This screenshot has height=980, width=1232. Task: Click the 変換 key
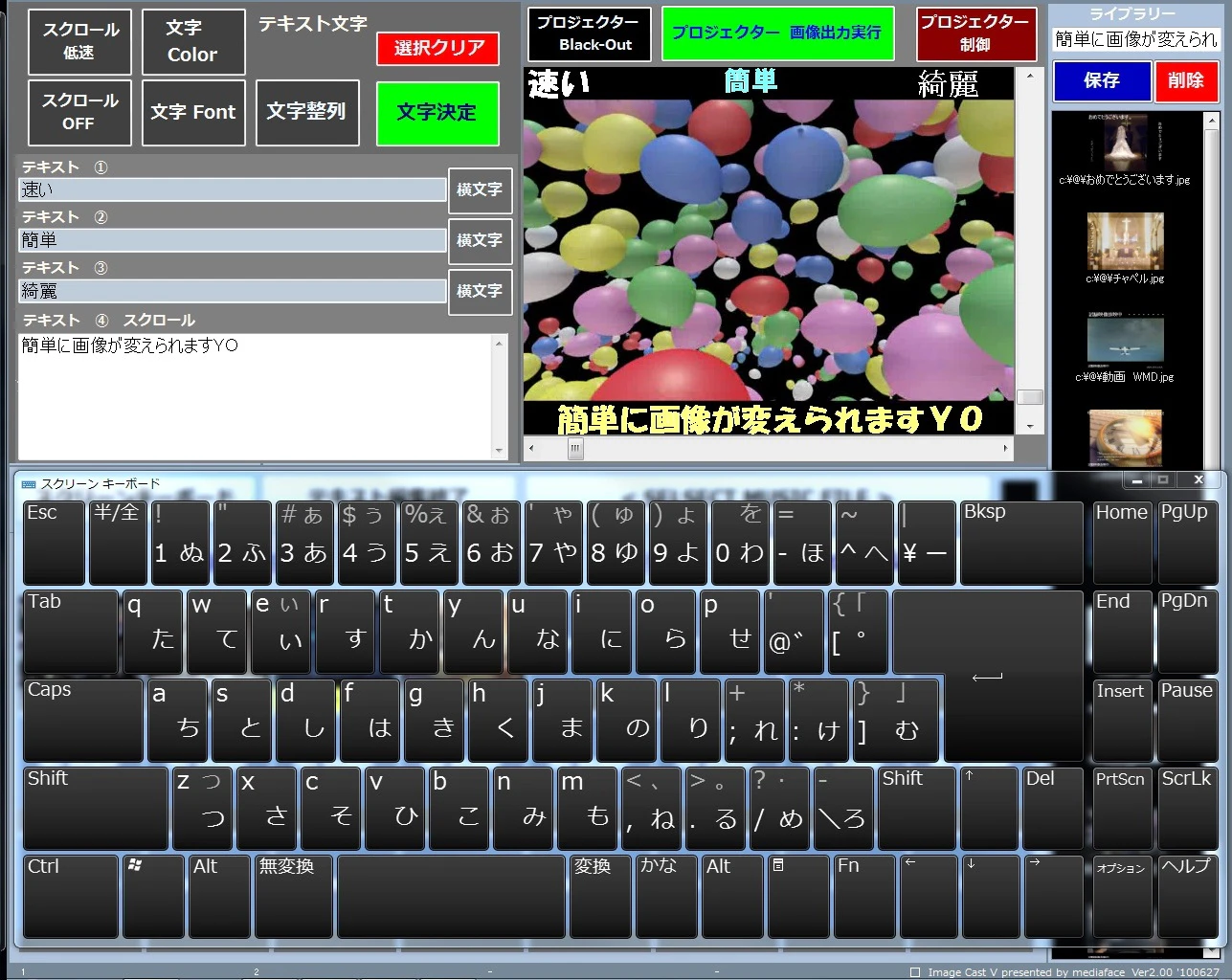coord(601,896)
